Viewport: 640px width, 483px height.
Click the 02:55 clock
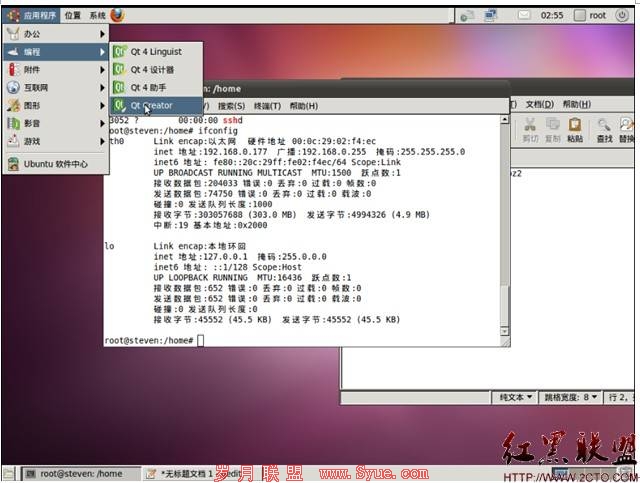click(552, 16)
